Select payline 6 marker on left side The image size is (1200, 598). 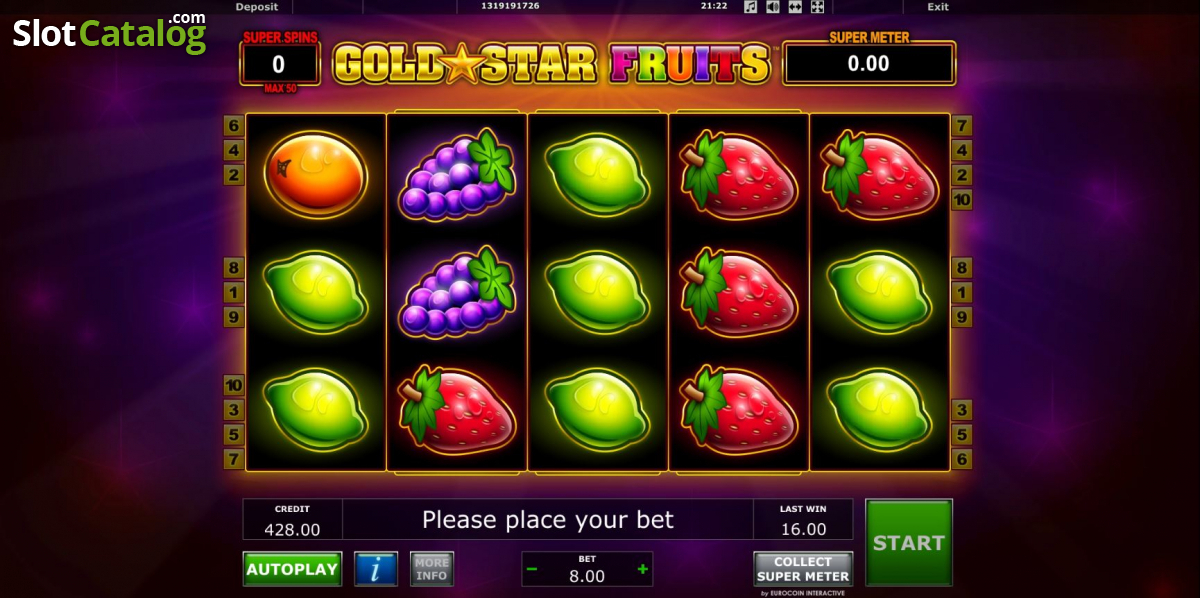(234, 126)
